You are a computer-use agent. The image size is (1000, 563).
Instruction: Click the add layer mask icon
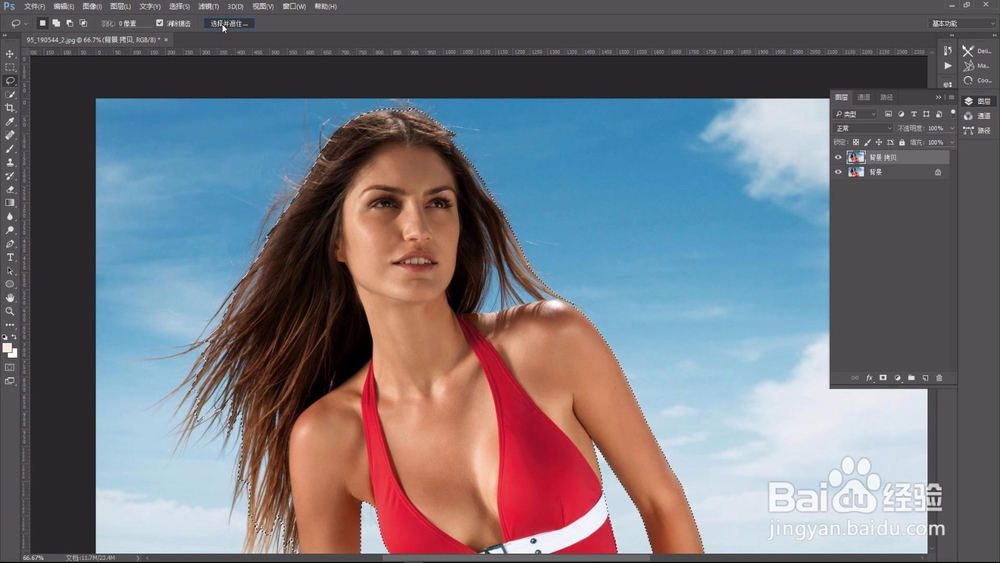pos(883,378)
